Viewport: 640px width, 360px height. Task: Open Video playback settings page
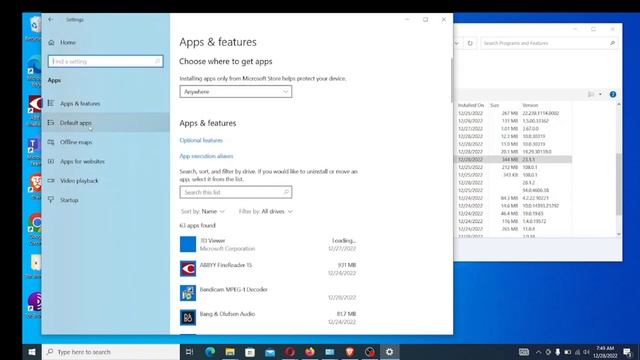tap(106, 181)
